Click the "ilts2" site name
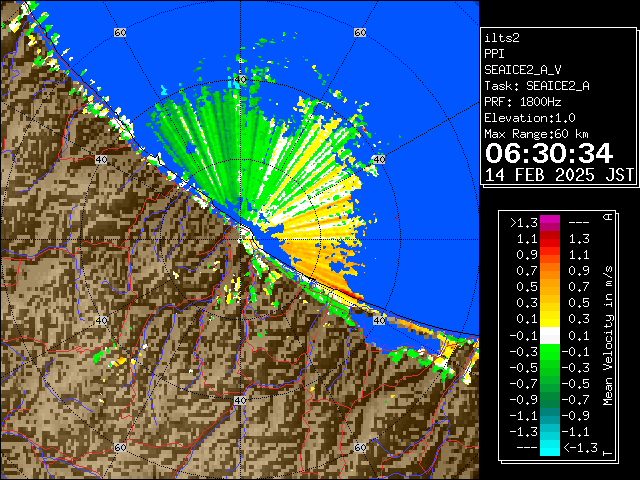Viewport: 640px width, 480px height. coord(502,38)
